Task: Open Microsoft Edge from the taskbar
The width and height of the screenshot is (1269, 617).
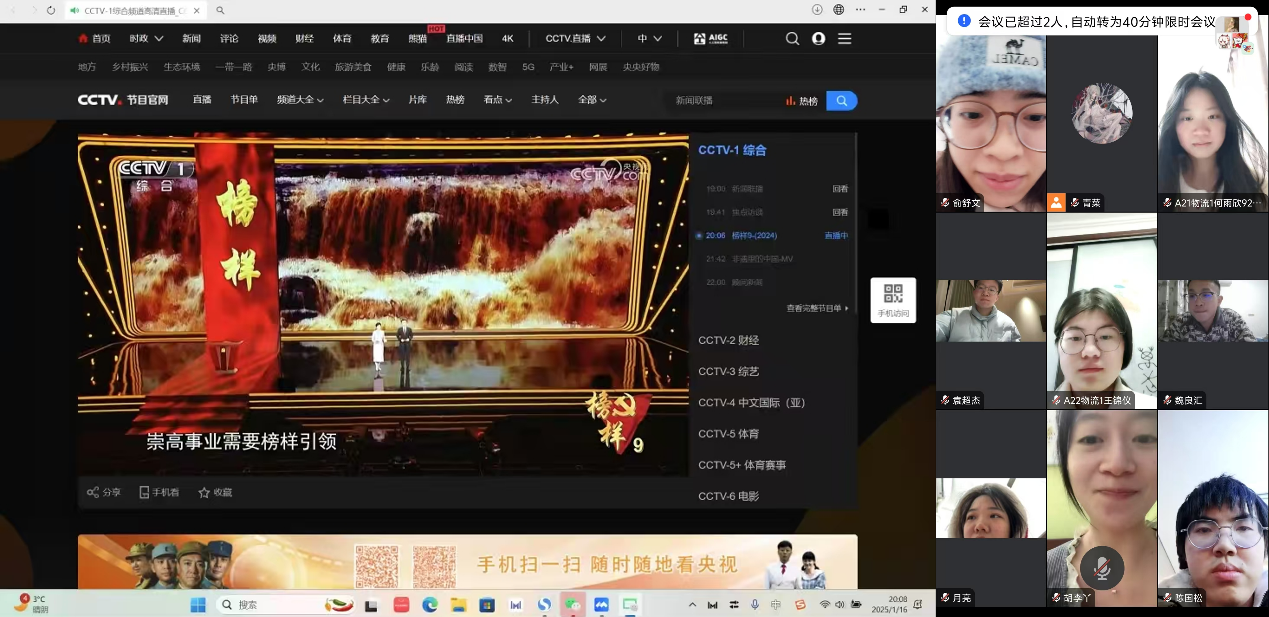Action: (x=430, y=605)
